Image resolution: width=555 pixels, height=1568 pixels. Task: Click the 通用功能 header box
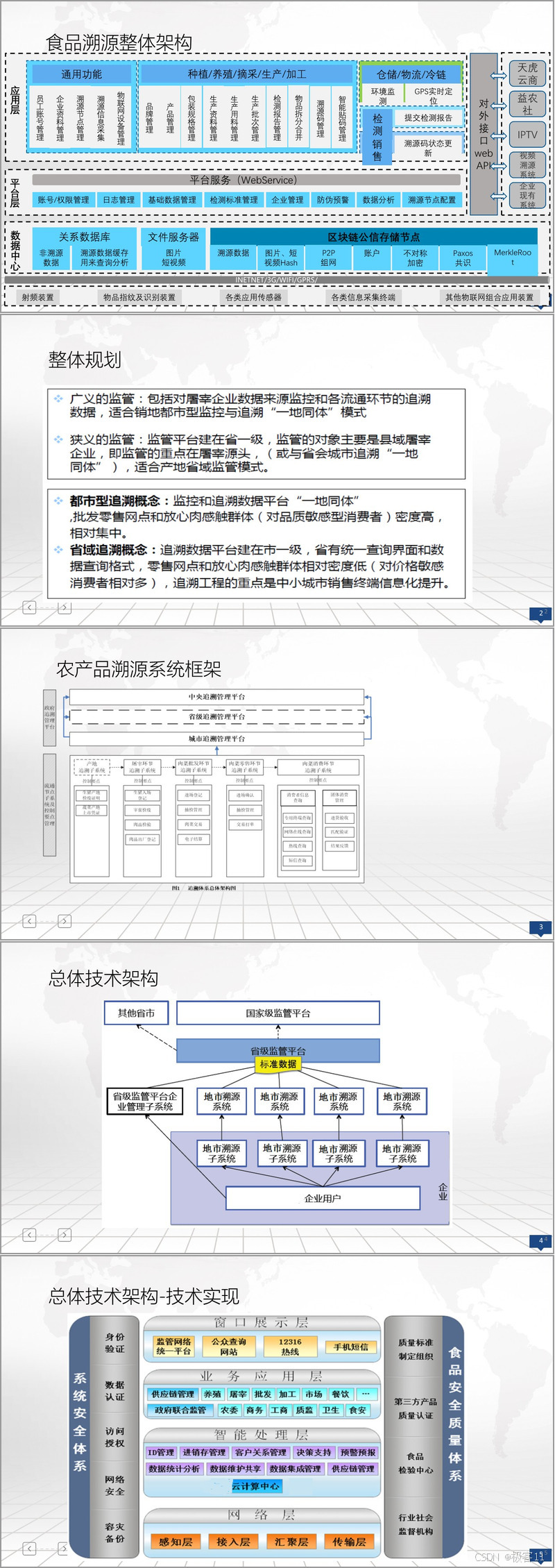click(81, 74)
